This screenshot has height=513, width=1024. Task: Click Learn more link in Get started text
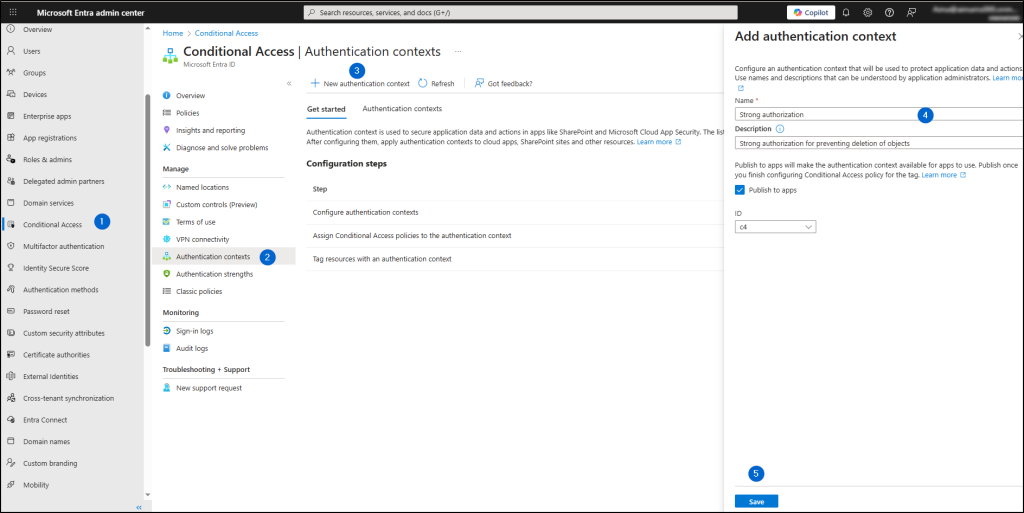[659, 142]
